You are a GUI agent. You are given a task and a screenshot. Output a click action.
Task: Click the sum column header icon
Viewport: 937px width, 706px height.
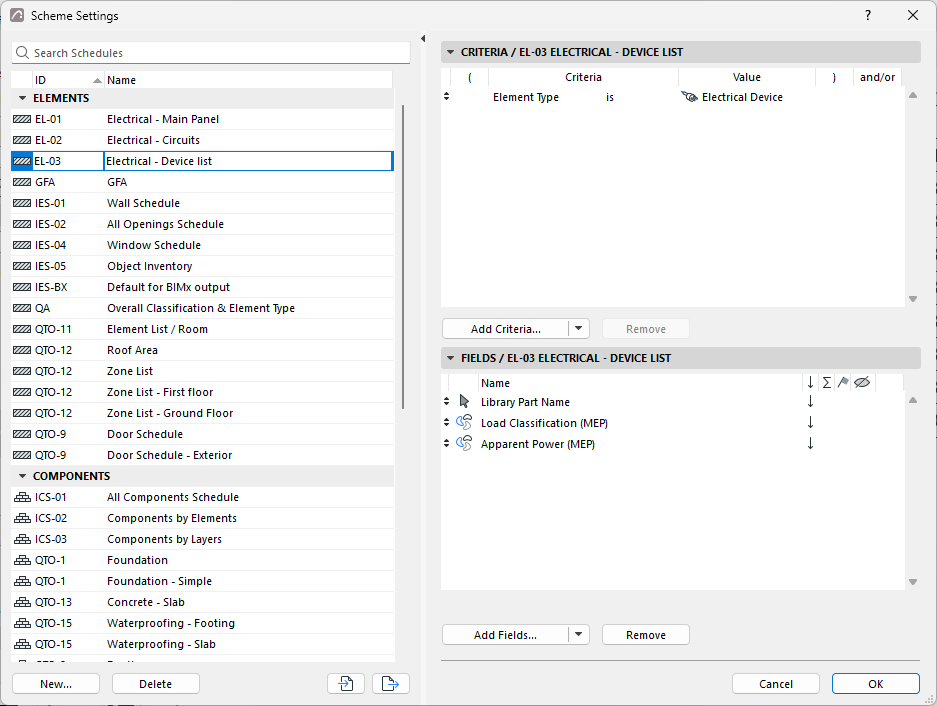click(826, 383)
